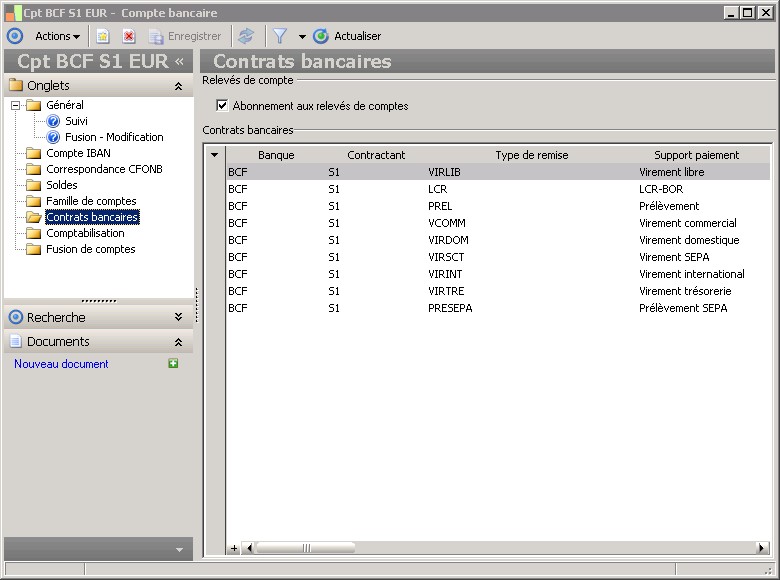Open the Actions menu
780x580 pixels.
pyautogui.click(x=57, y=36)
